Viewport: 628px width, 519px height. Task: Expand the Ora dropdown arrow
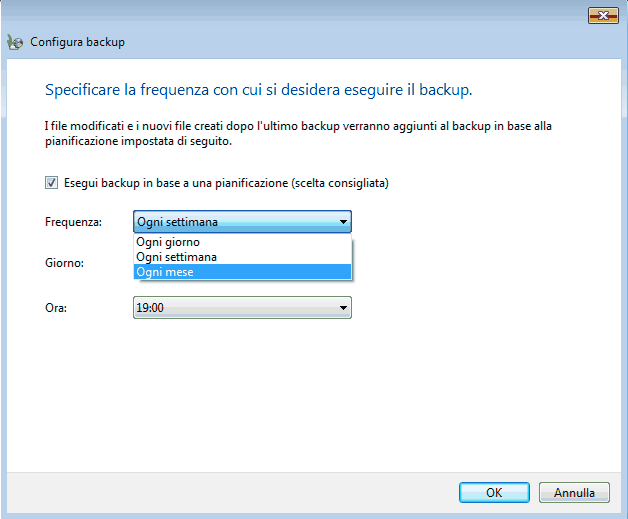tap(343, 309)
